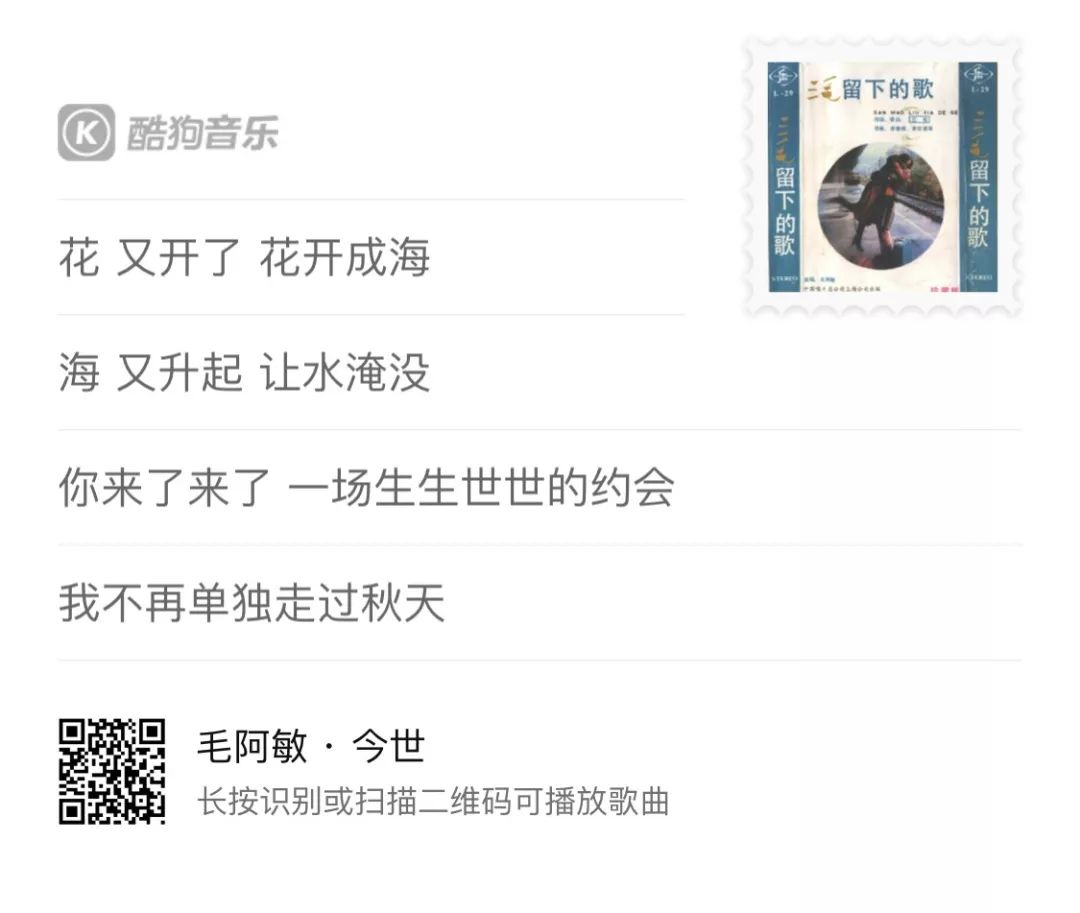Click the right blue spine of cover
The height and width of the screenshot is (913, 1080).
pyautogui.click(x=978, y=177)
